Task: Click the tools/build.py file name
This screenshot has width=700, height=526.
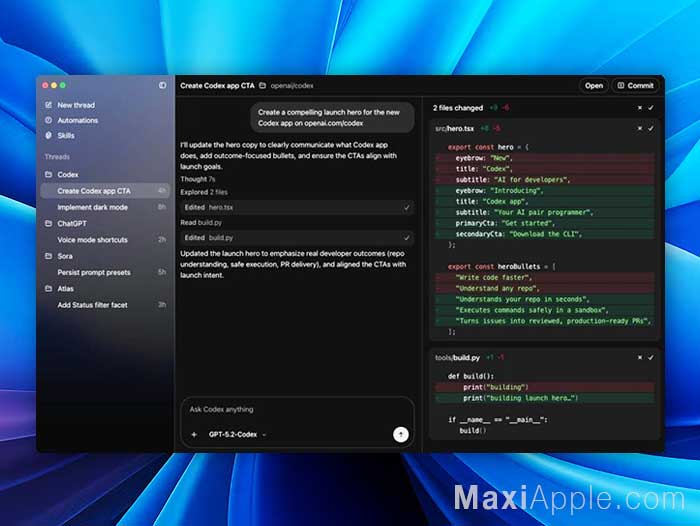Action: tap(457, 358)
